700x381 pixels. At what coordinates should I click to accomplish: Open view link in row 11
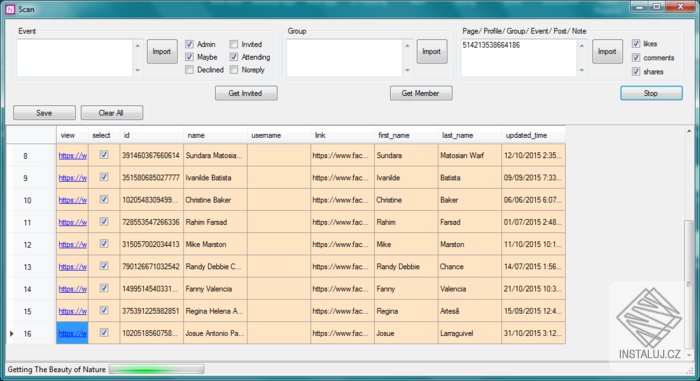point(73,222)
